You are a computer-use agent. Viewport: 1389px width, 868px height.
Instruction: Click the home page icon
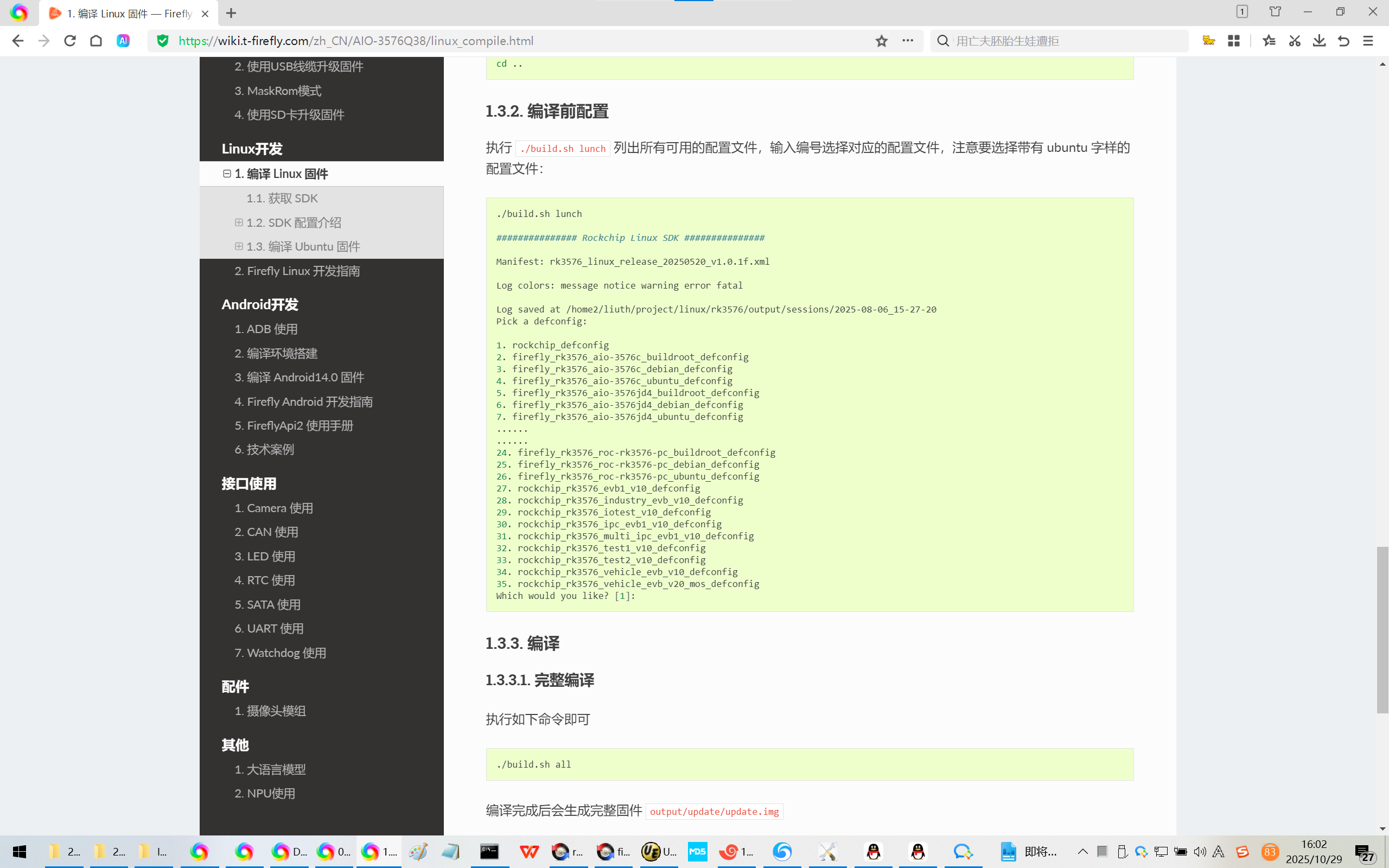click(96, 41)
